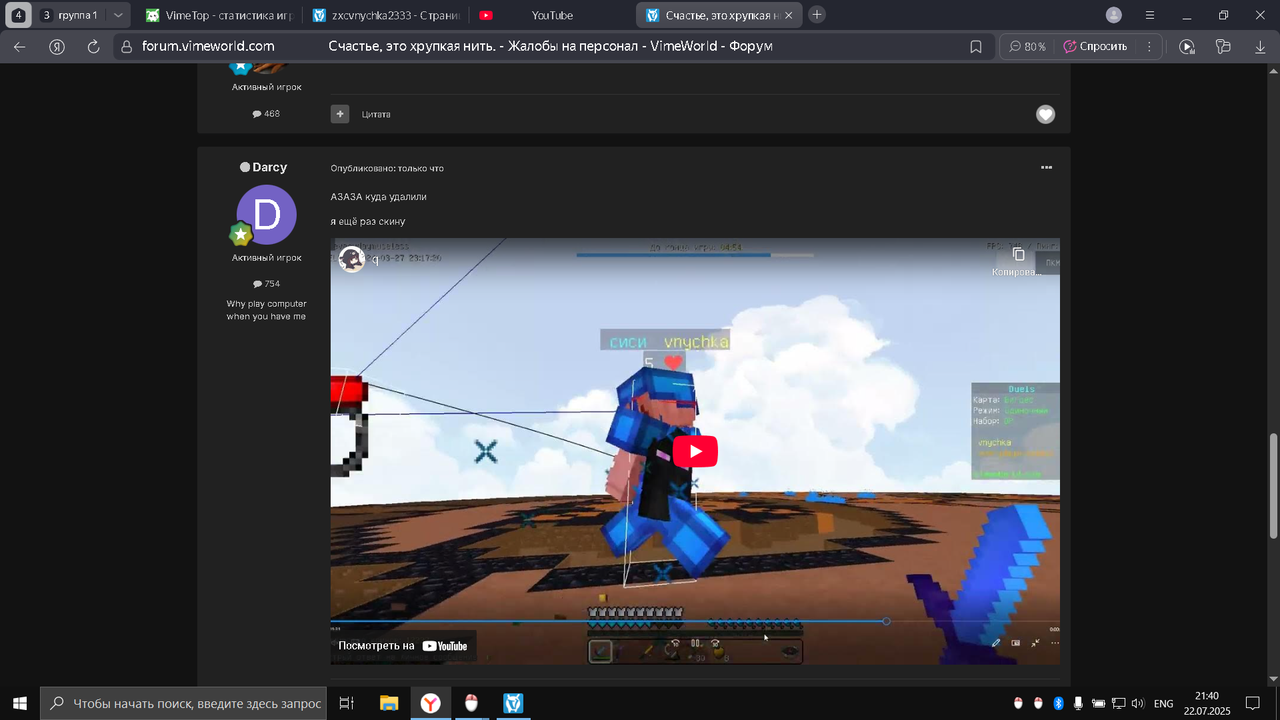This screenshot has height=720, width=1280.
Task: Reload the page
Action: pyautogui.click(x=94, y=46)
